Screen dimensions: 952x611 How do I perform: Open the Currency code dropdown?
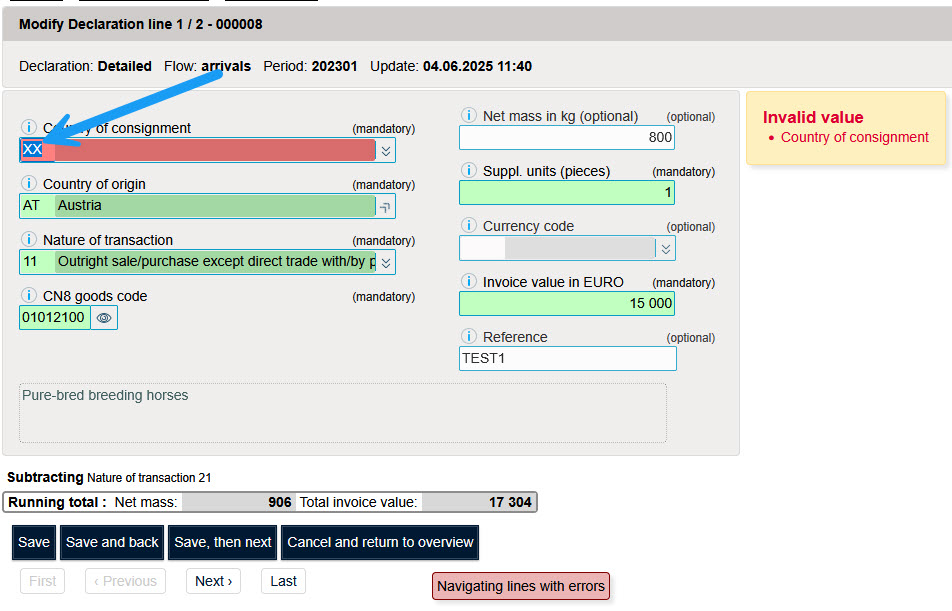tap(665, 248)
